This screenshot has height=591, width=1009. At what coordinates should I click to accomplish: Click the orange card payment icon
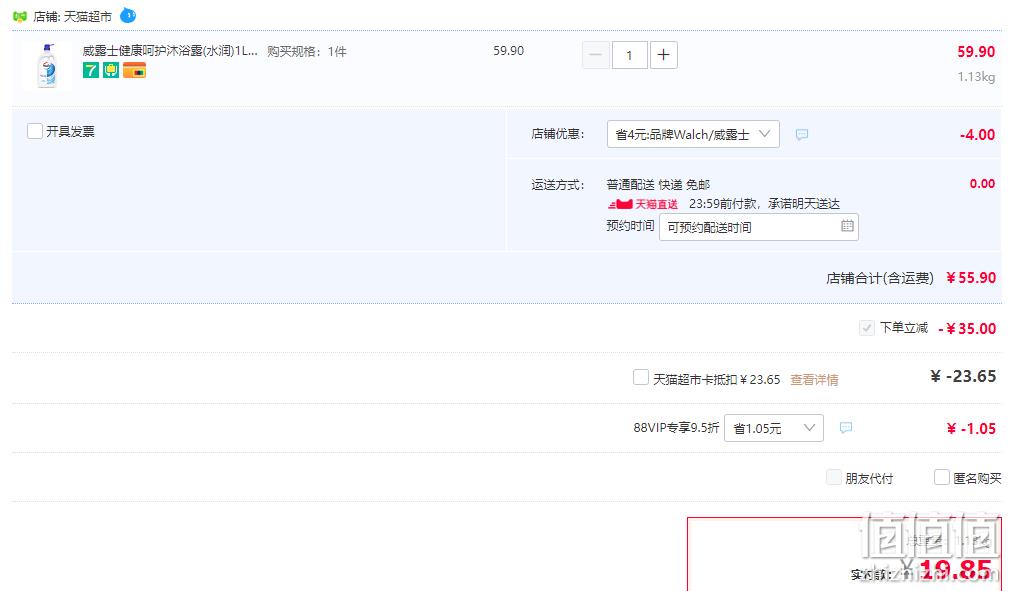[134, 70]
